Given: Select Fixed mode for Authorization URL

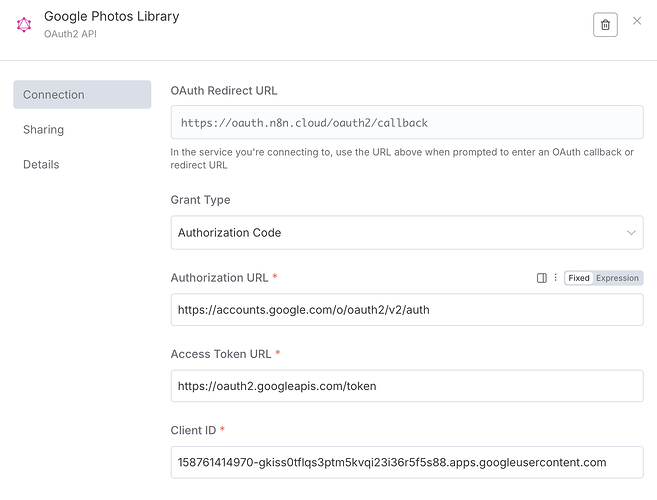Looking at the screenshot, I should 579,278.
